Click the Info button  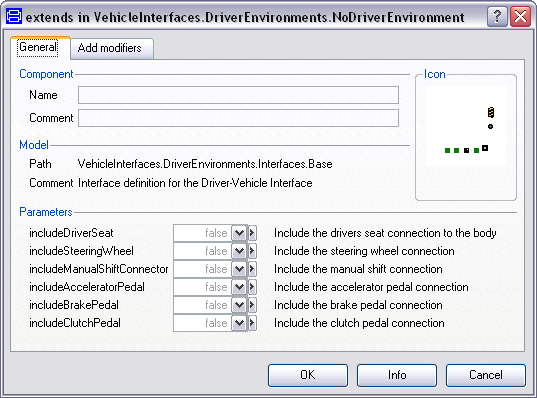click(397, 375)
